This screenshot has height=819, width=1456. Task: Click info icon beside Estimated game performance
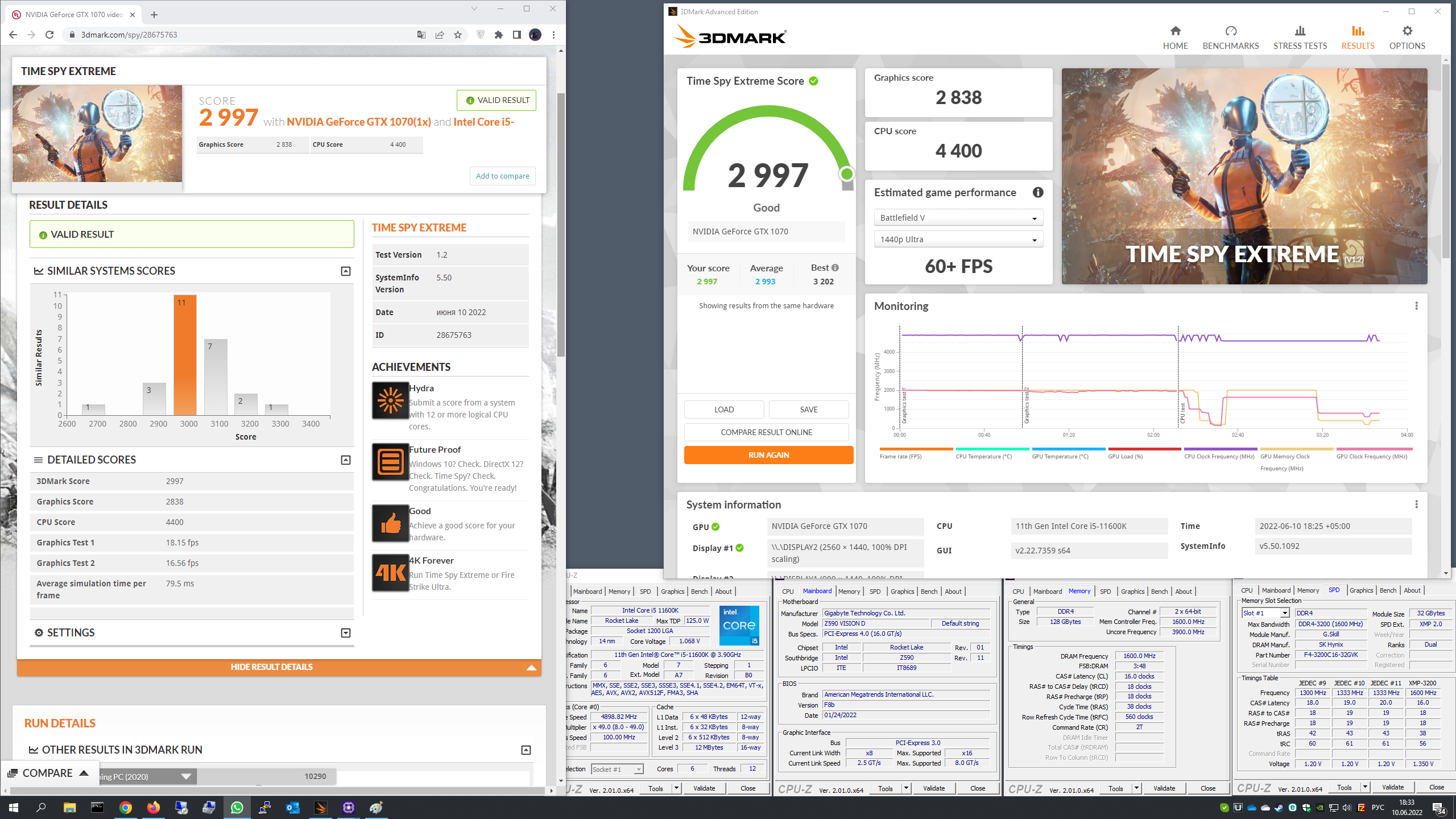point(1038,192)
